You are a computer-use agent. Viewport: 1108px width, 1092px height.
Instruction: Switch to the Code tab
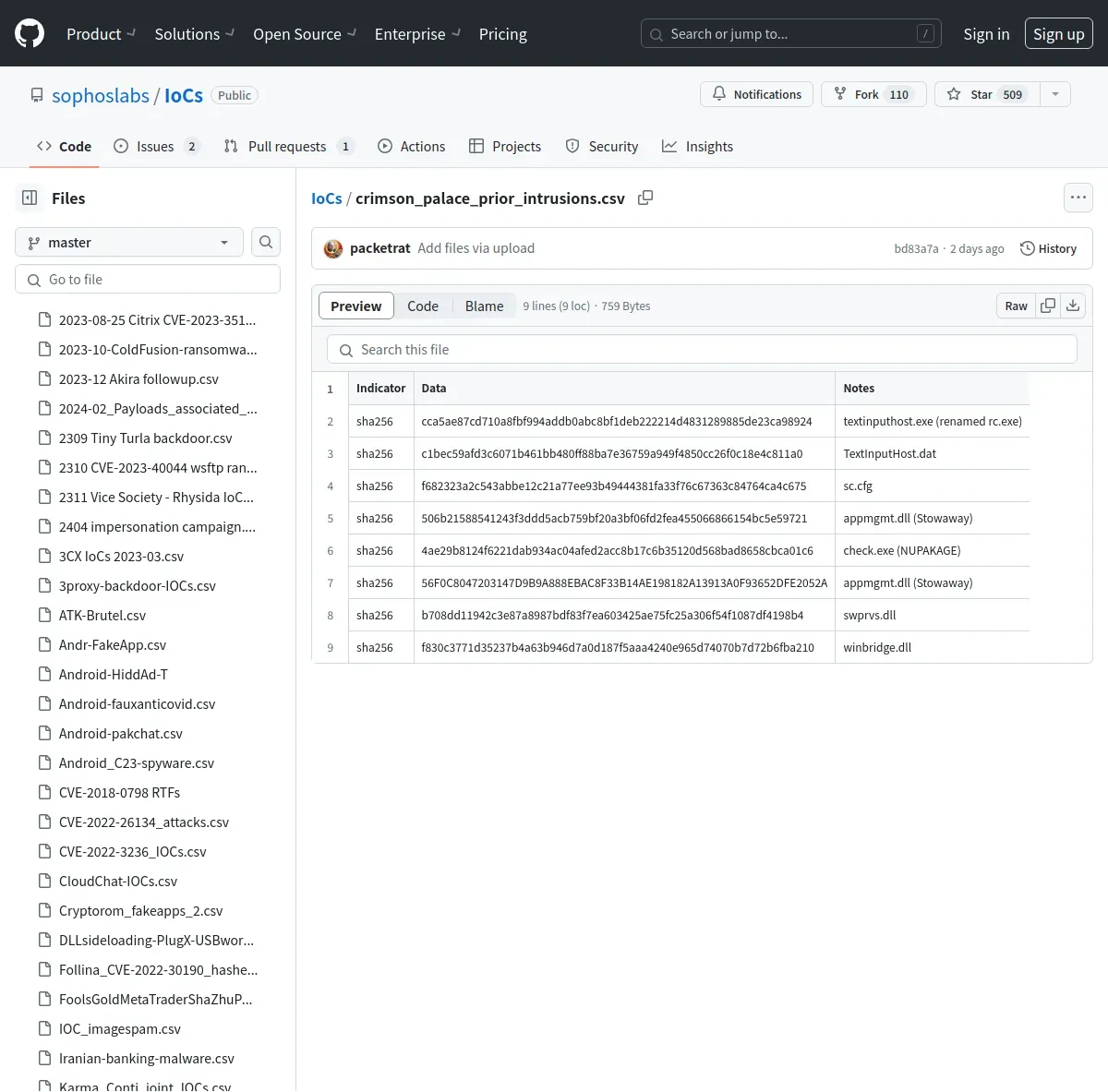click(x=64, y=146)
